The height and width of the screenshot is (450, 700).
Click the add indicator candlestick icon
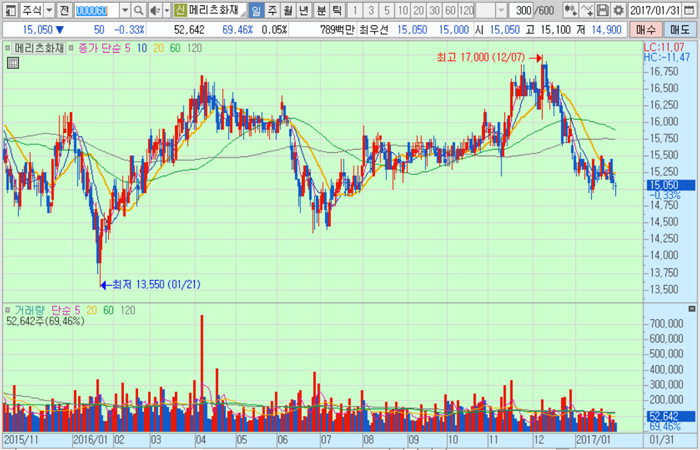[x=574, y=10]
